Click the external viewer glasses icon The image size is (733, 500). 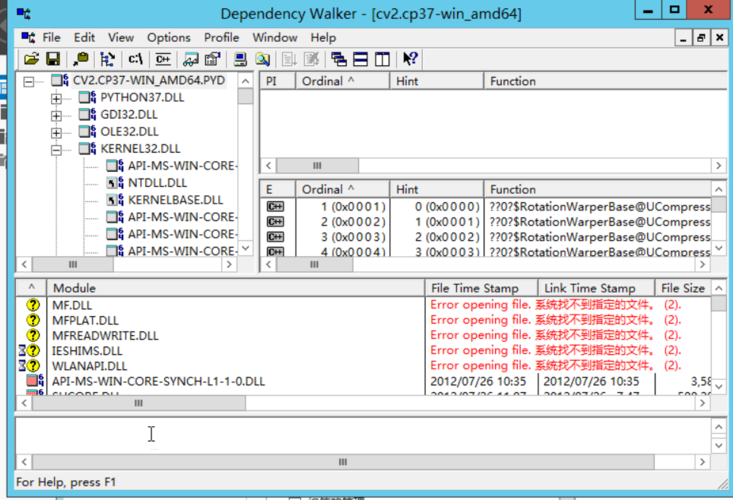(x=191, y=59)
